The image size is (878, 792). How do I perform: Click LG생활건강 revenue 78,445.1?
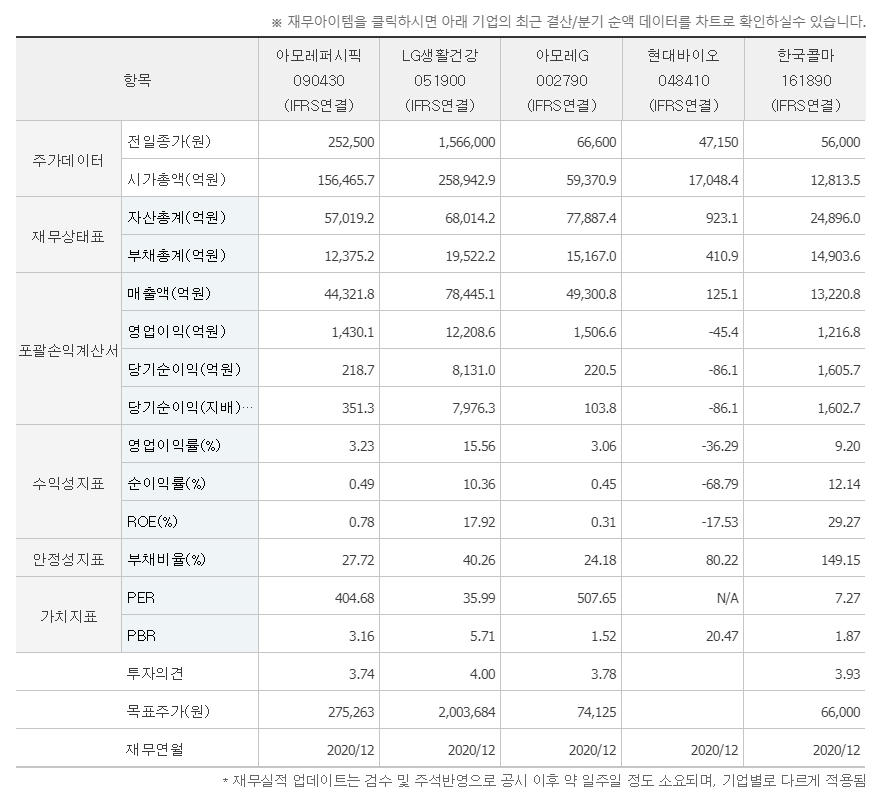click(470, 294)
